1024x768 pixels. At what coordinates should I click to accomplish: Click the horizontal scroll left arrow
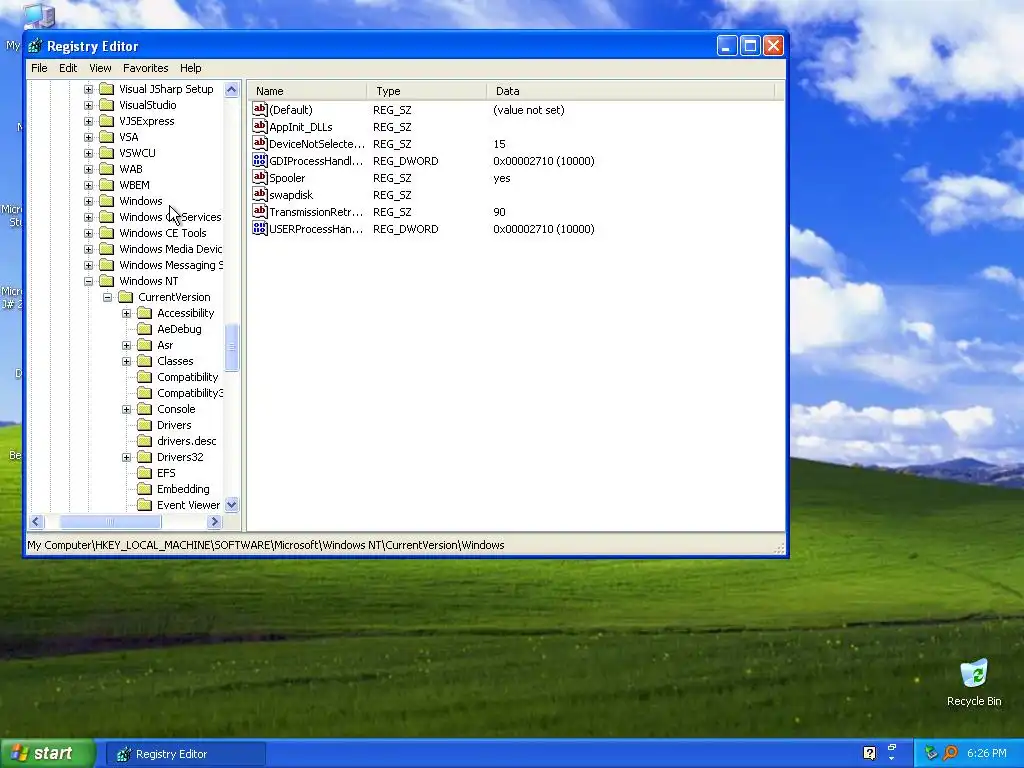click(x=36, y=521)
